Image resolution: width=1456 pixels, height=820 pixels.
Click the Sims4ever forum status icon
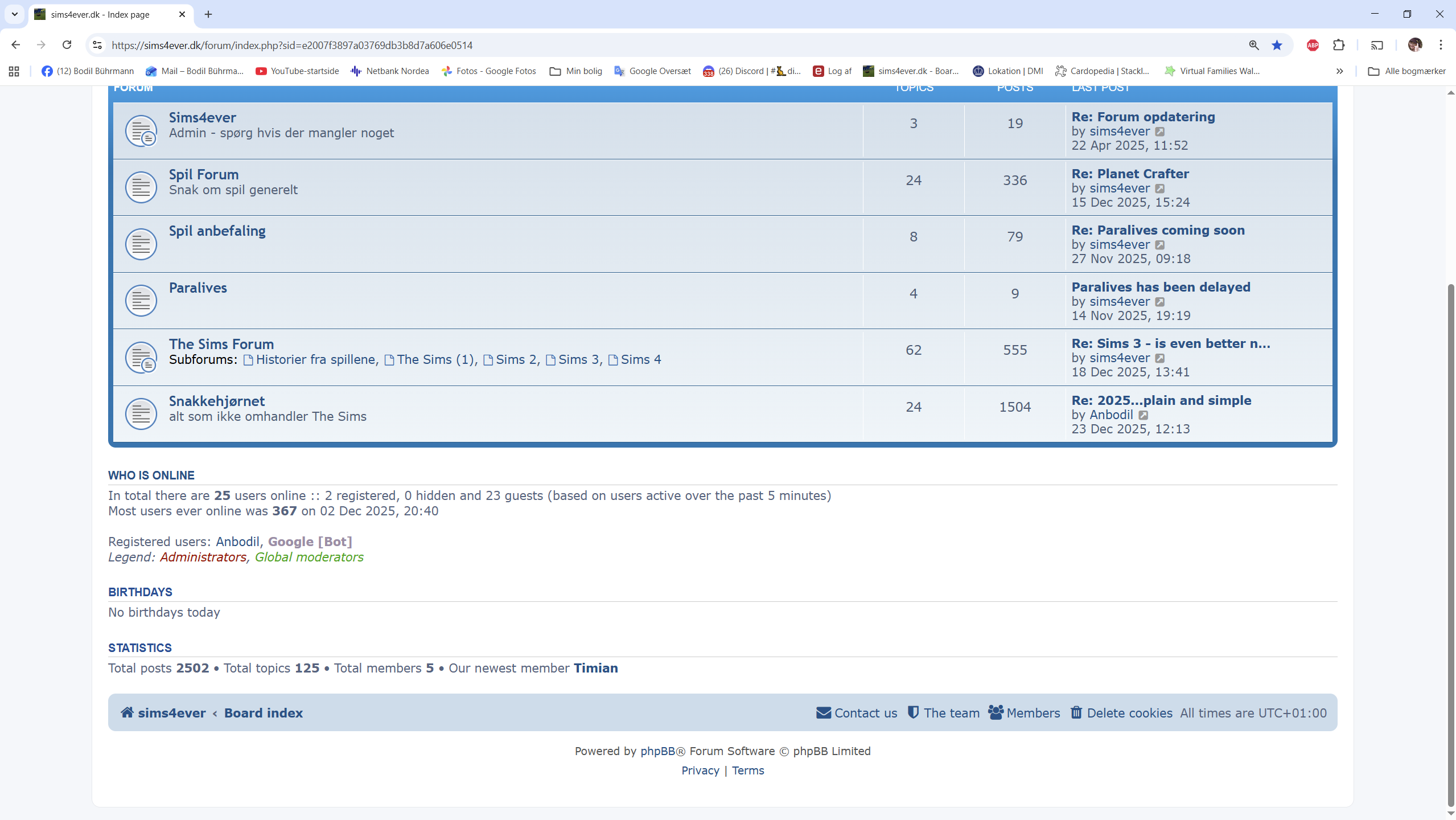click(141, 130)
